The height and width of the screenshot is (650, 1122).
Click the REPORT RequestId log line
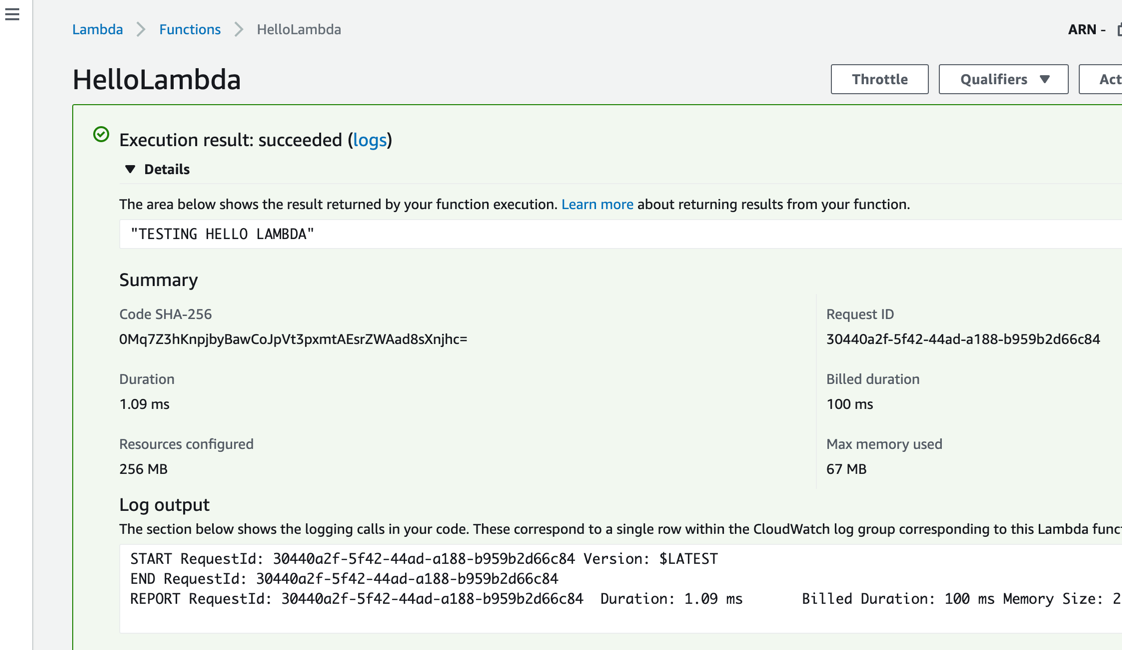point(626,599)
